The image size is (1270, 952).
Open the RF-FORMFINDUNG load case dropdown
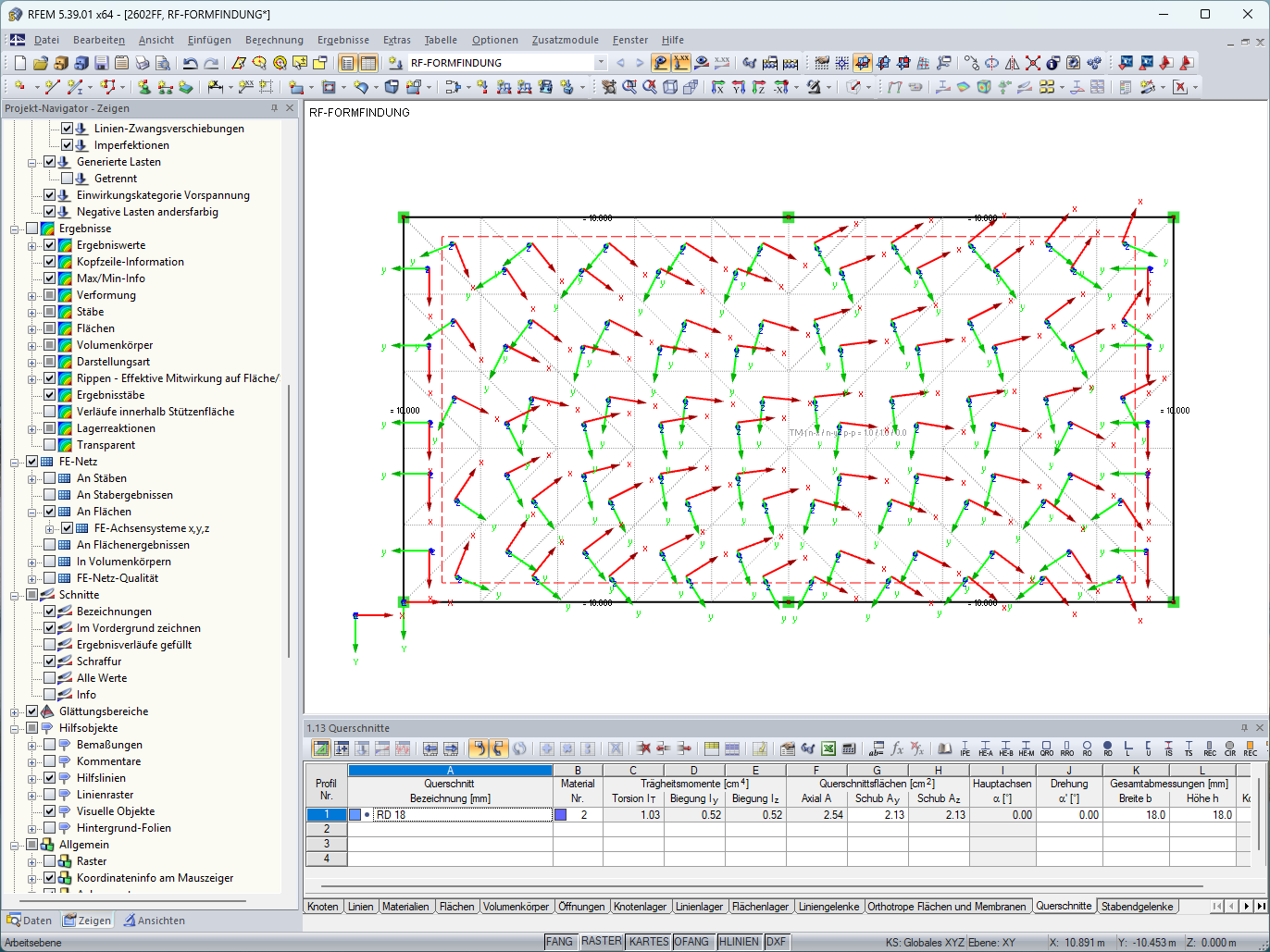600,63
